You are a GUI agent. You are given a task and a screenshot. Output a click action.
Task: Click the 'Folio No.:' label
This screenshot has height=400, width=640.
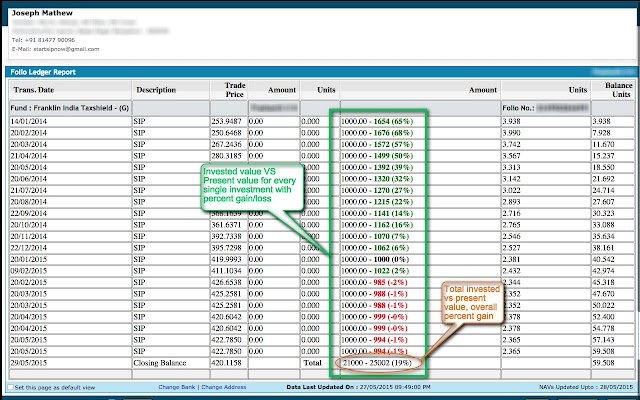518,109
